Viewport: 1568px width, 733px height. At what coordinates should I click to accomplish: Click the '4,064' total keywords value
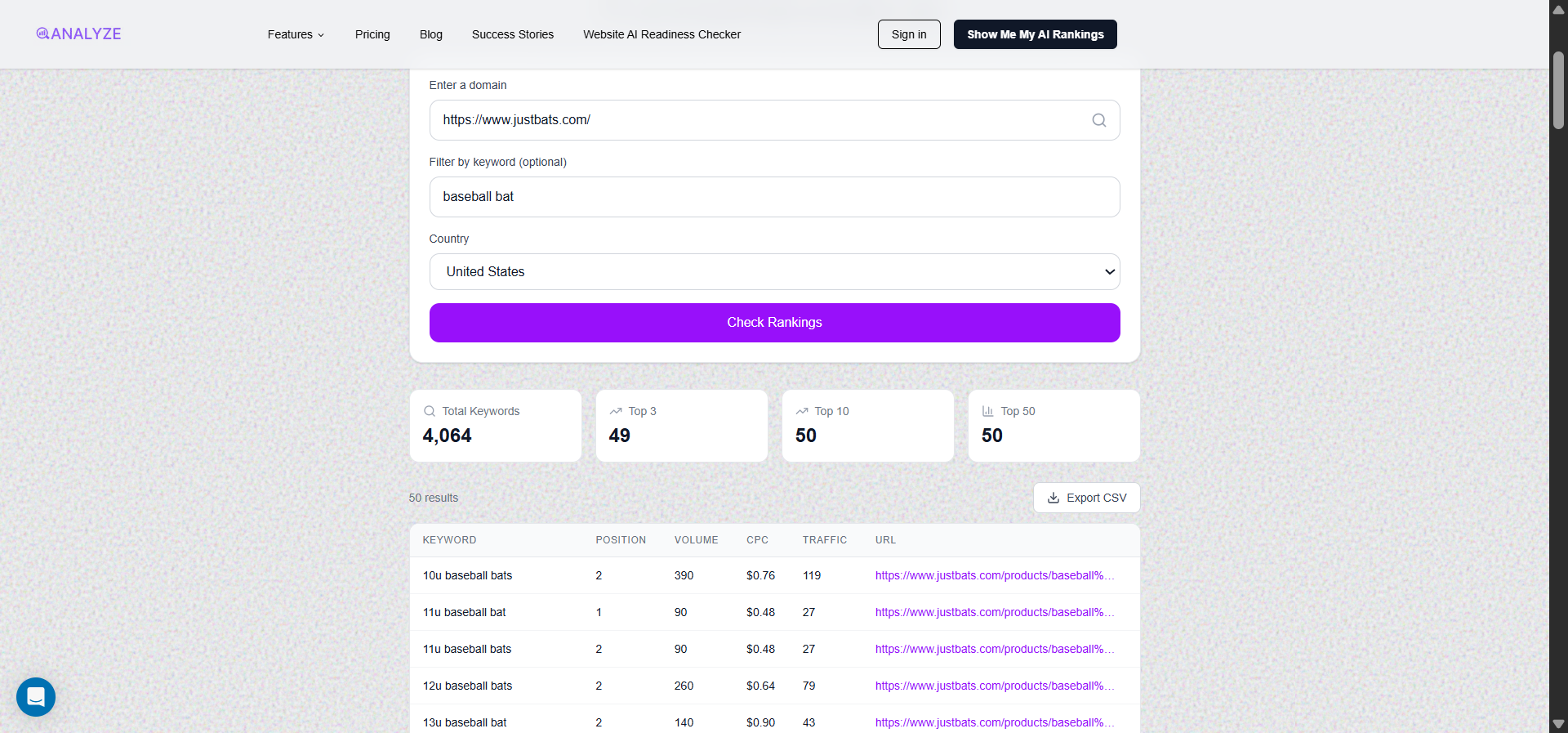coord(447,436)
